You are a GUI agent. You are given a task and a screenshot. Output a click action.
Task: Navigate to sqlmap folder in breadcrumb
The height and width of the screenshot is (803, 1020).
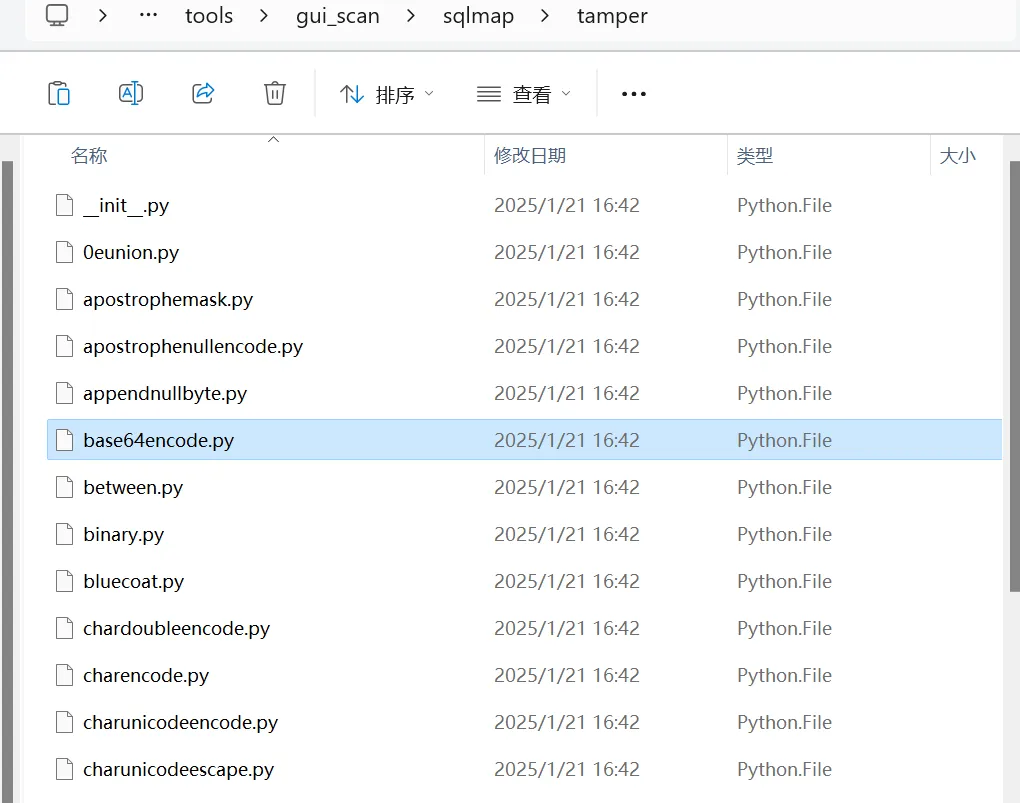[x=478, y=16]
